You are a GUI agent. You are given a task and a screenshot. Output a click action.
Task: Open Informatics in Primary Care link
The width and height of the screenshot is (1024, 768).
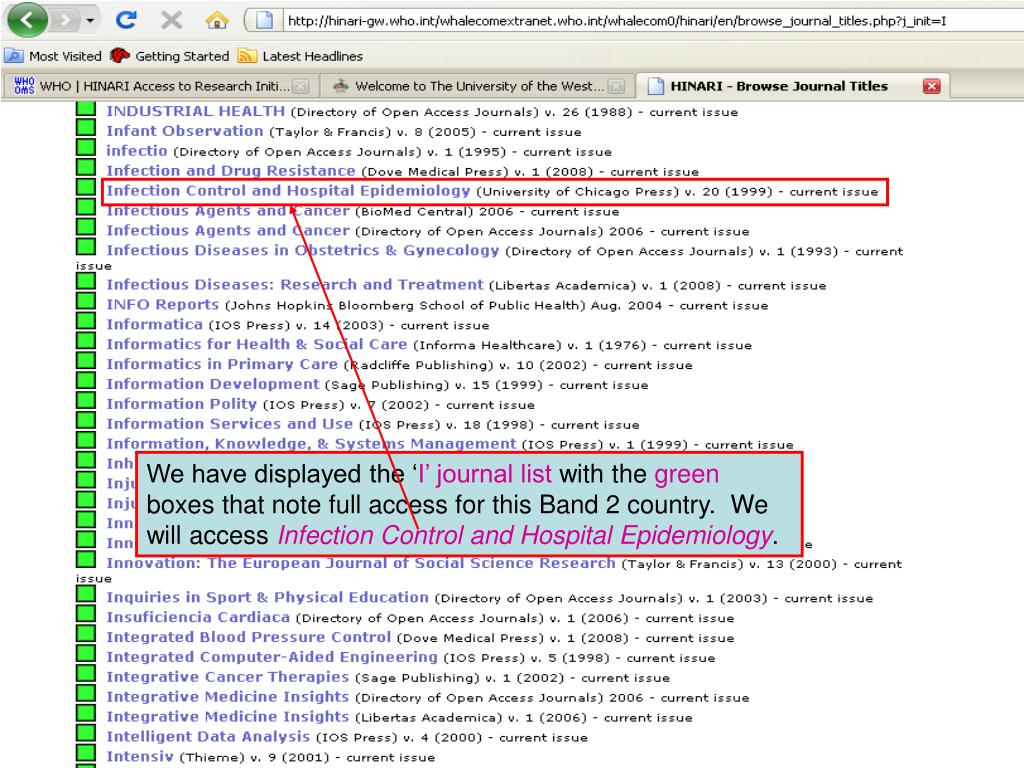point(222,364)
